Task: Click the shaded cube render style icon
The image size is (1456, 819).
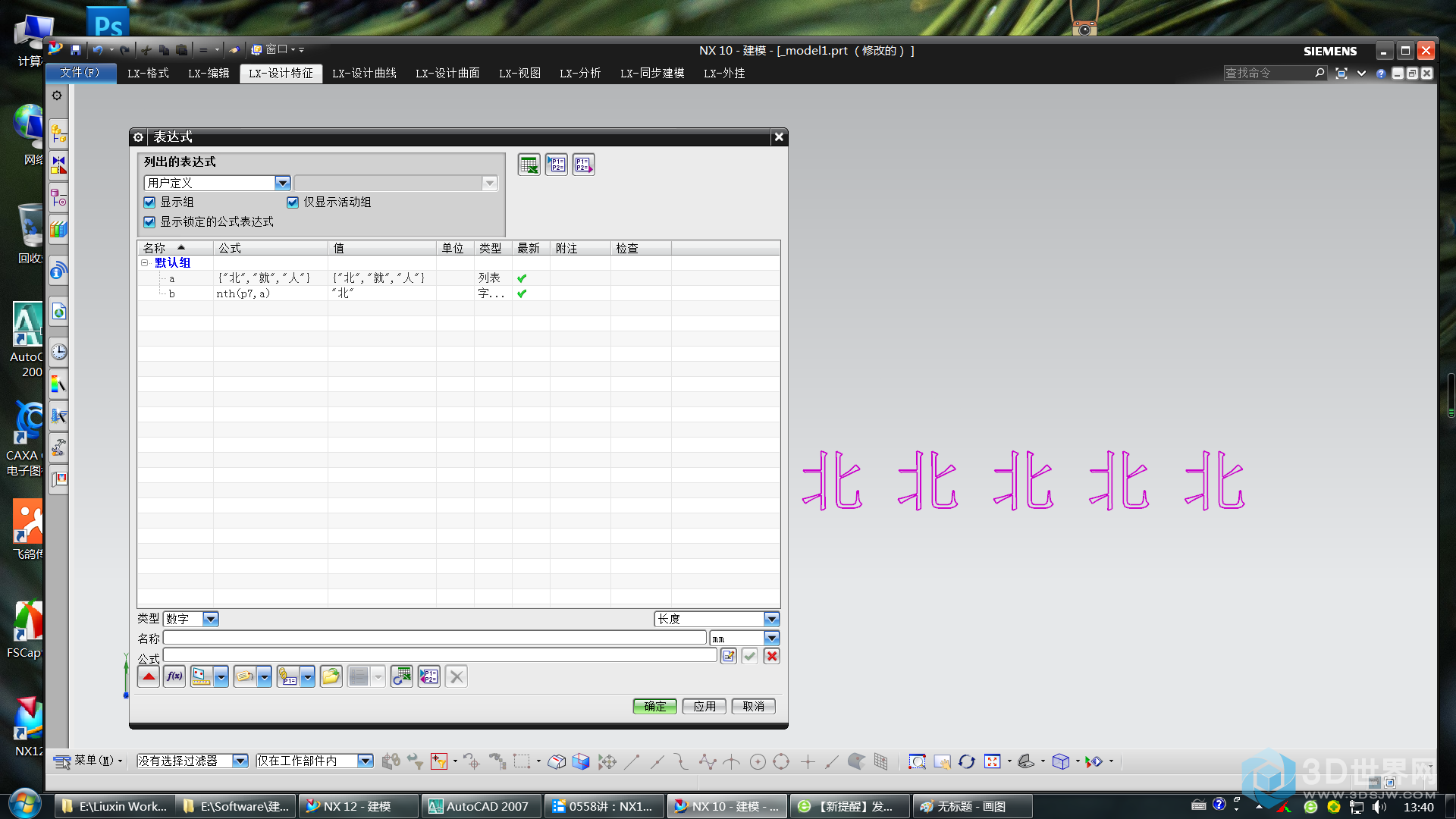Action: point(1061,761)
